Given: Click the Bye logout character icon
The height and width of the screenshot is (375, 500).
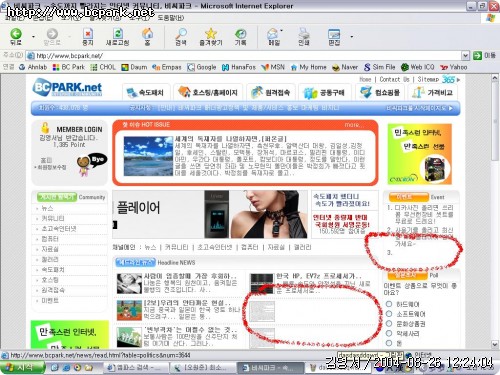Looking at the screenshot, I should coord(91,164).
